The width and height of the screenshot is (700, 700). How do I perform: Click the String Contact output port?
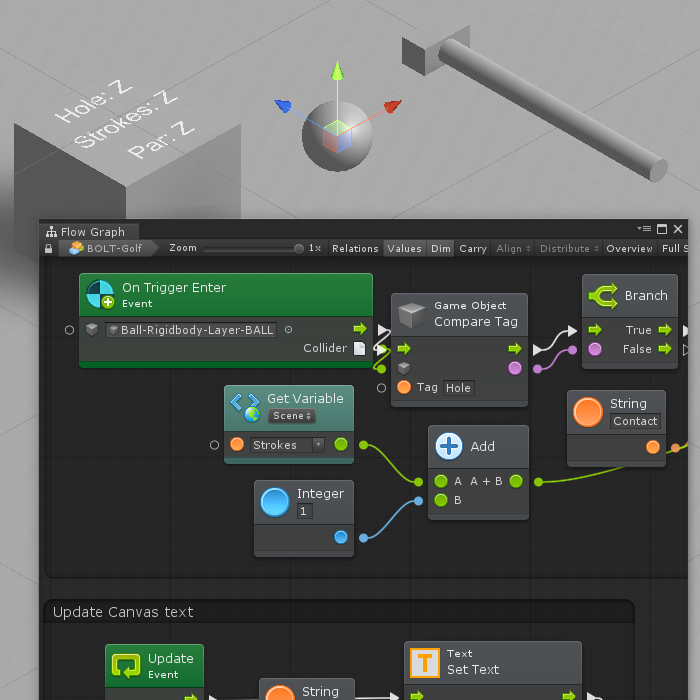(x=653, y=447)
